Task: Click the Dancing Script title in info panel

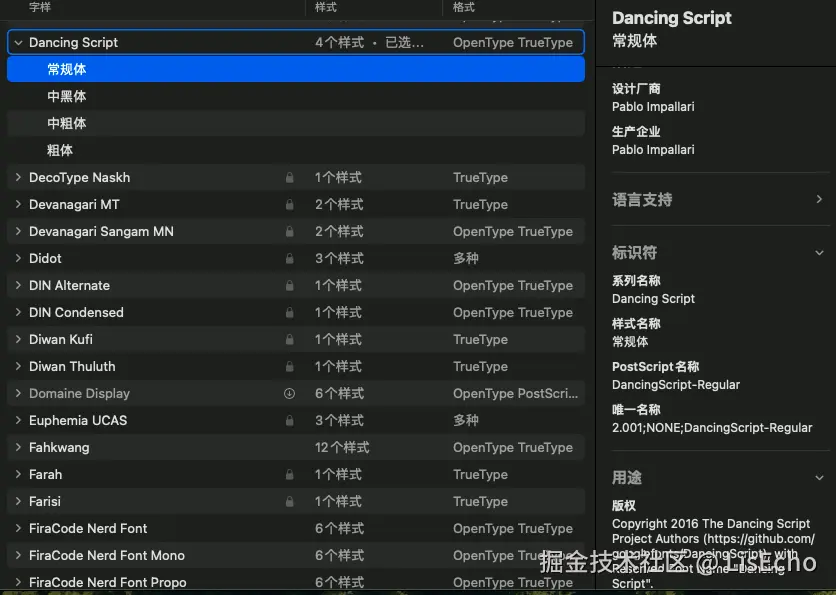Action: pos(672,18)
